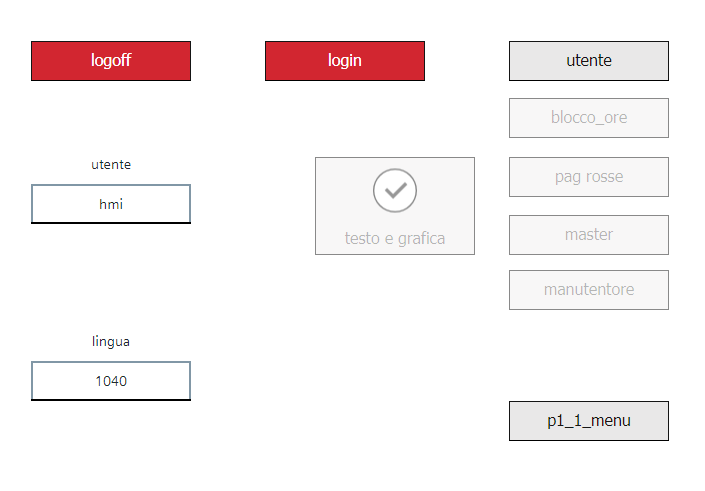Click the utente input field showing hmi
The height and width of the screenshot is (491, 705).
point(111,204)
